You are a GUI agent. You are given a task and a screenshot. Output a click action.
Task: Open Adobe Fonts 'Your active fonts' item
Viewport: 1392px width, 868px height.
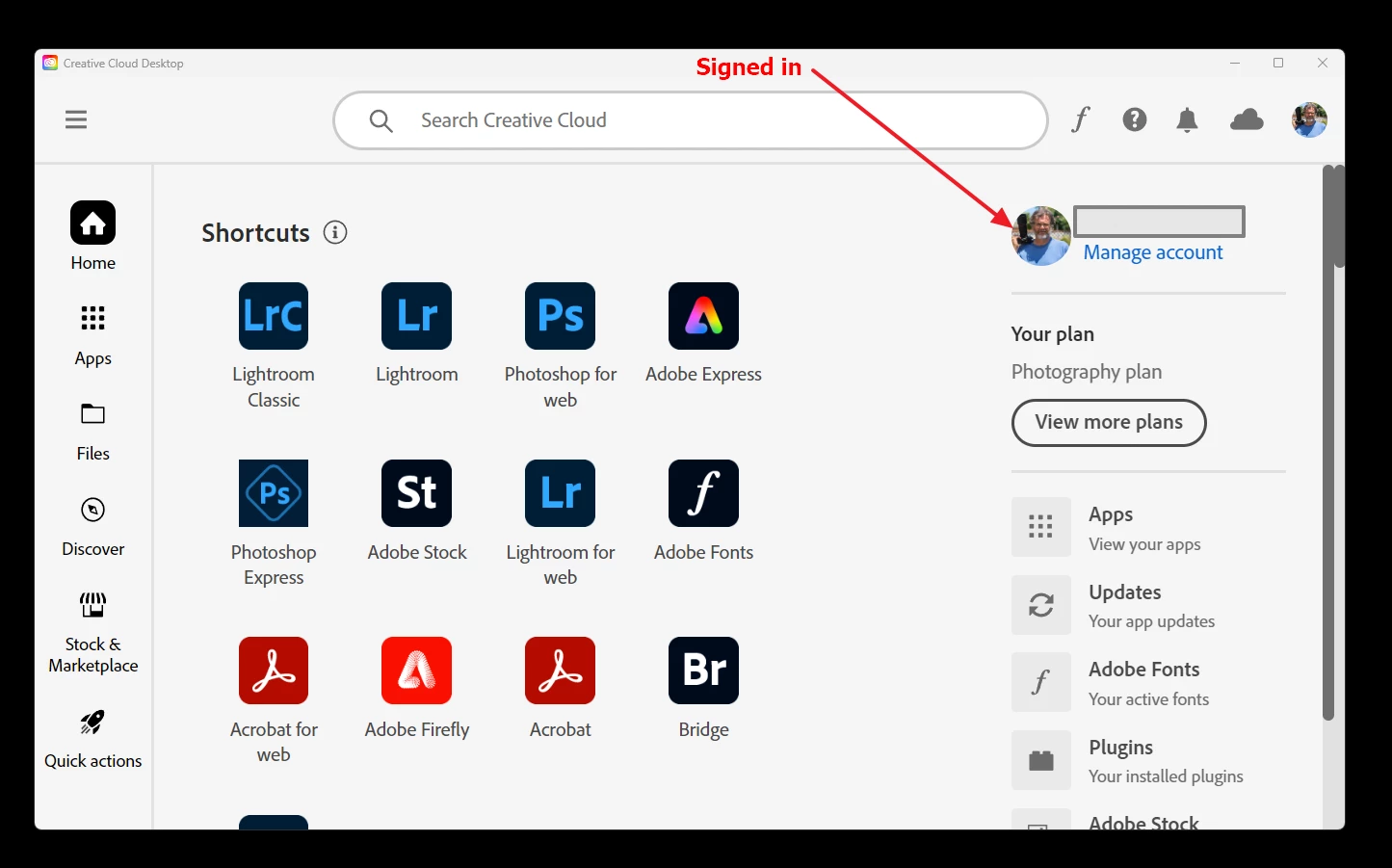[1146, 682]
